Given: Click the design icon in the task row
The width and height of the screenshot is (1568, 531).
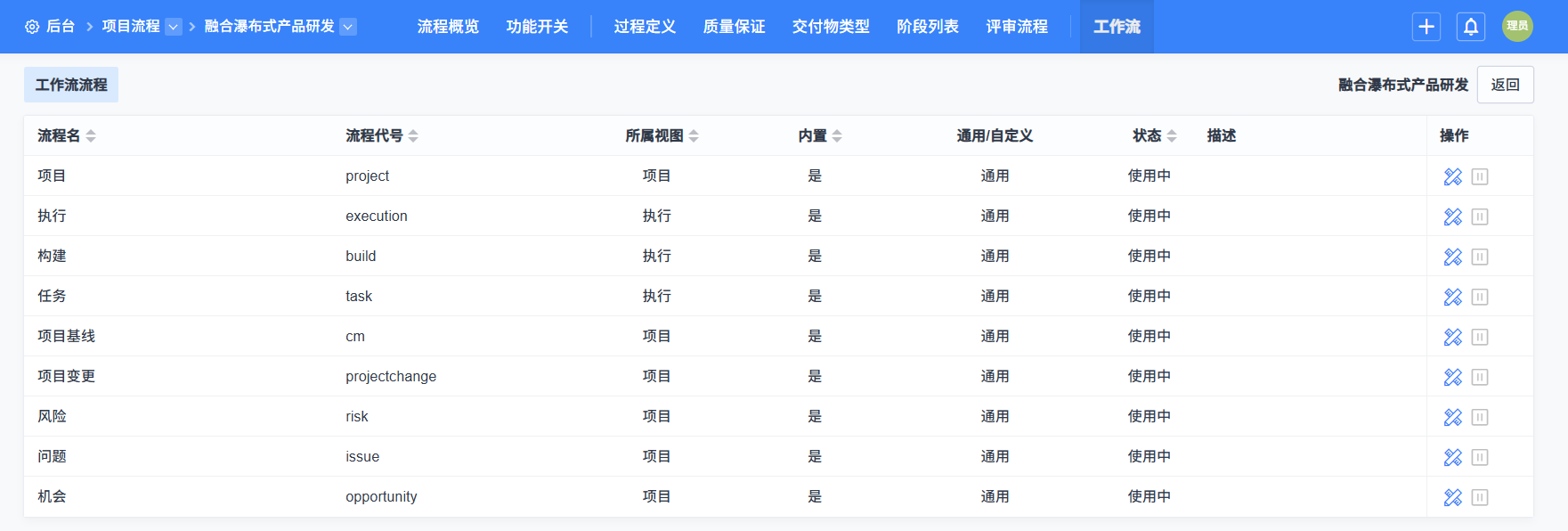Looking at the screenshot, I should 1452,297.
